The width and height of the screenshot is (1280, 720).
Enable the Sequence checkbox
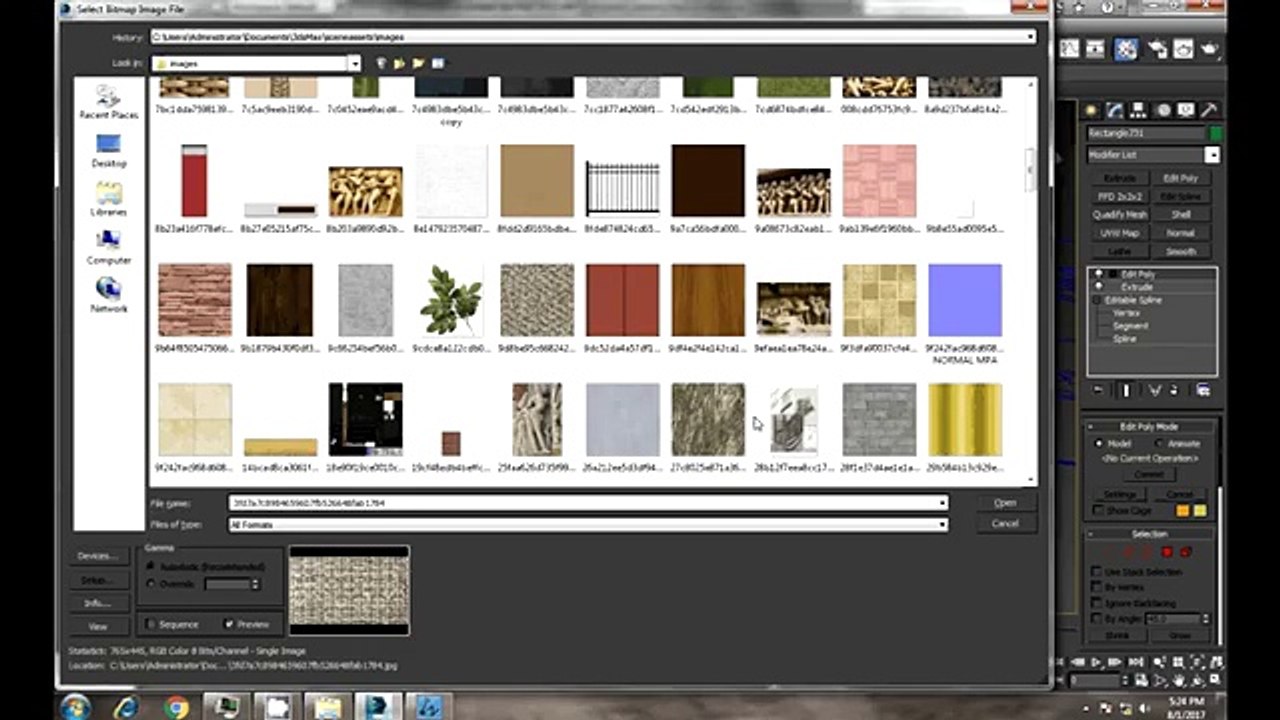(151, 624)
